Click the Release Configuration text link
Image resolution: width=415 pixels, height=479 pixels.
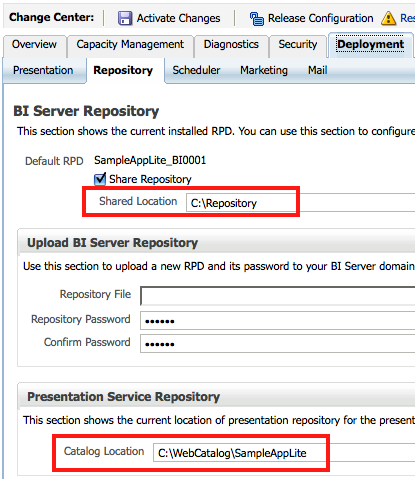(321, 18)
